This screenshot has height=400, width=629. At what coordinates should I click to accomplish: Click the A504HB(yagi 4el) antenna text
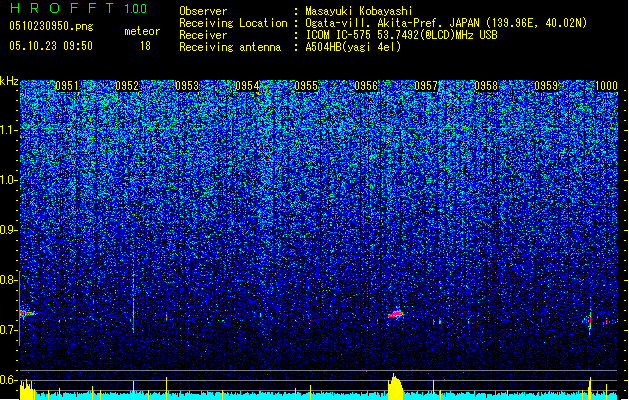353,47
